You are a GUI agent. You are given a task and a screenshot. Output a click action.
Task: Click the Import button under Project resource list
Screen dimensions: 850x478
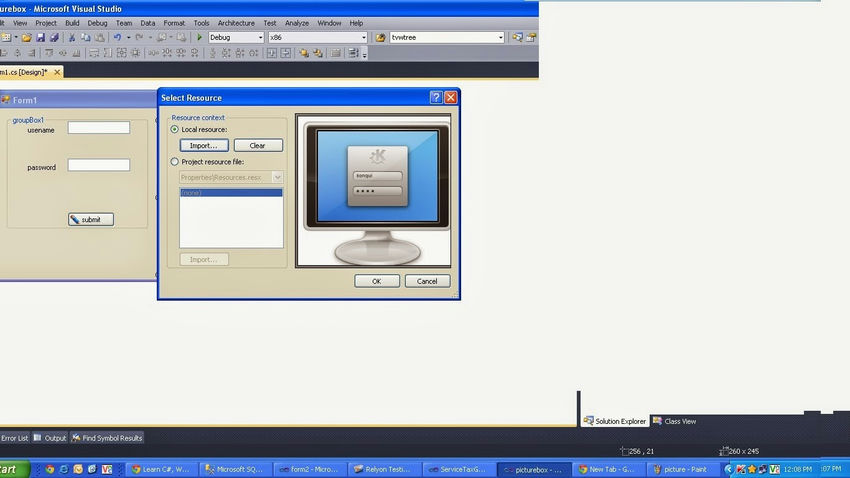pos(204,260)
